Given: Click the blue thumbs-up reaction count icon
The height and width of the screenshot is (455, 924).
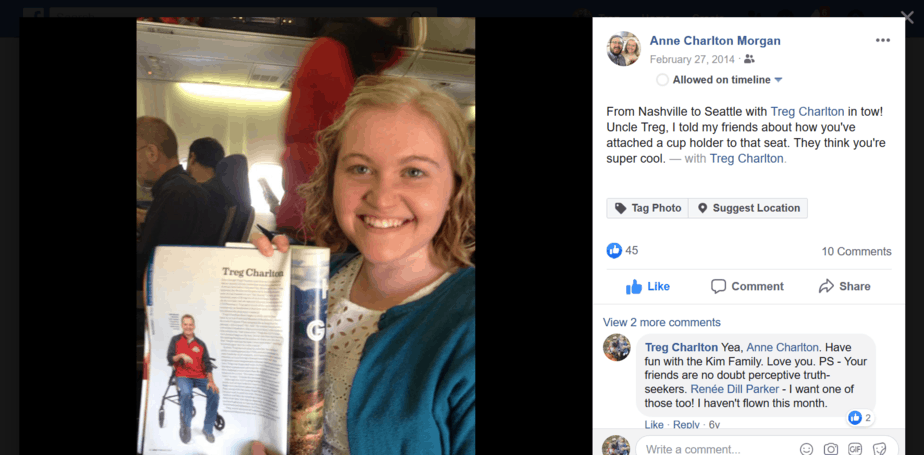Looking at the screenshot, I should click(x=614, y=250).
